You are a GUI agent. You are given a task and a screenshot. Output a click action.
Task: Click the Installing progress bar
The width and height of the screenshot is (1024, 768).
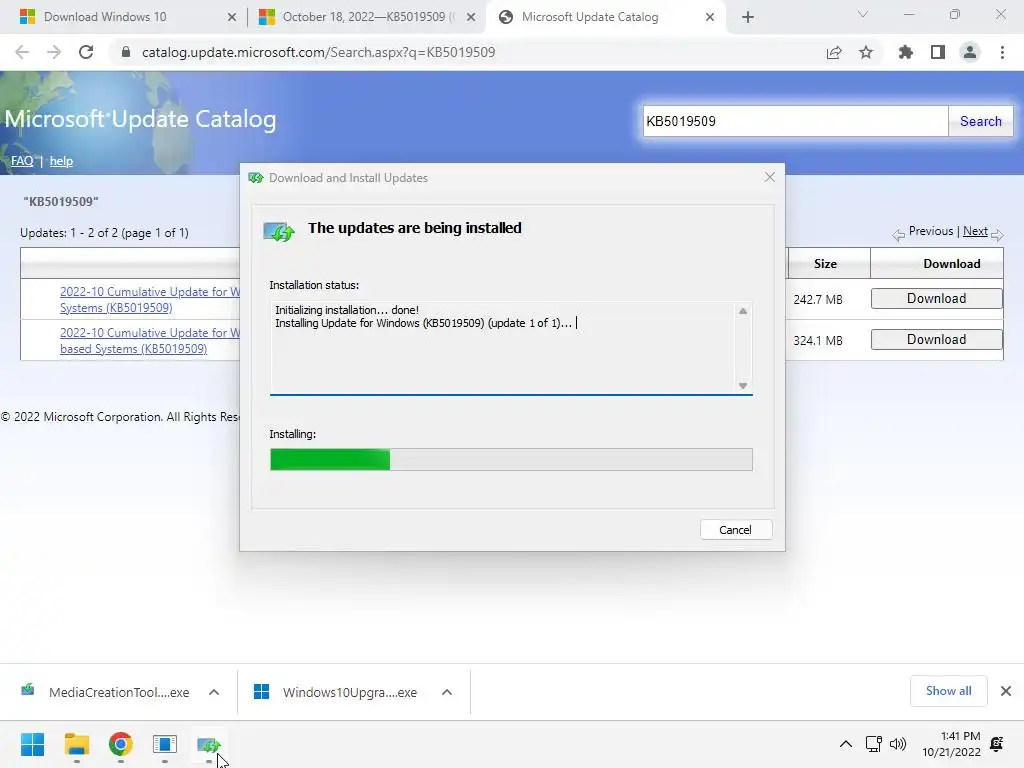tap(511, 459)
